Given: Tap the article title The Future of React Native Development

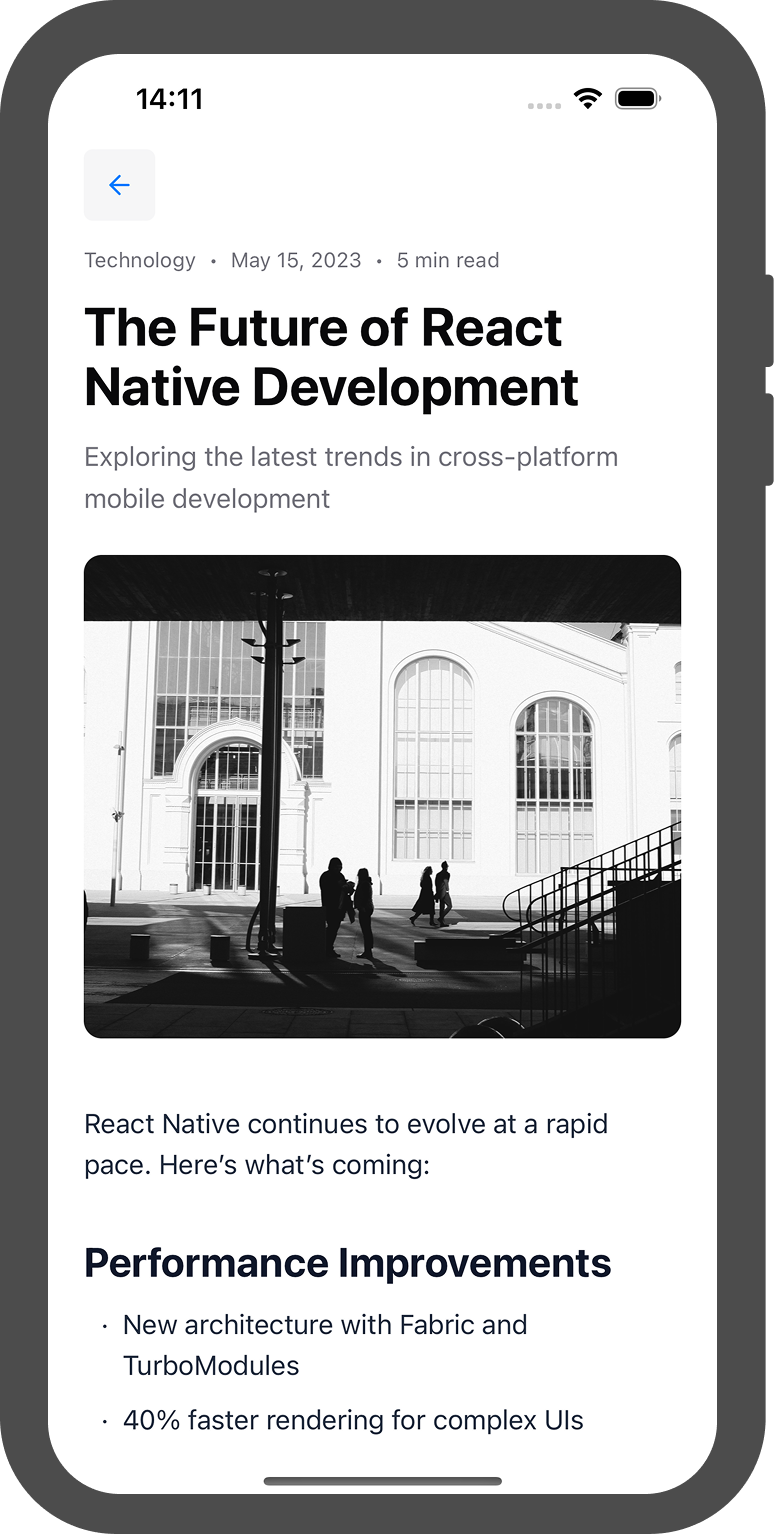Looking at the screenshot, I should click(332, 357).
